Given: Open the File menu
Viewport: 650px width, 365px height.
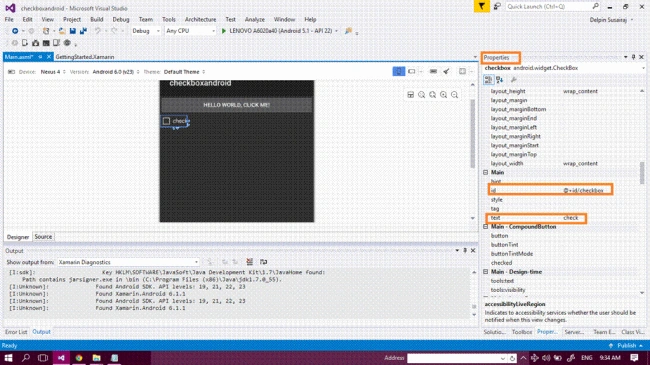Looking at the screenshot, I should (x=9, y=19).
